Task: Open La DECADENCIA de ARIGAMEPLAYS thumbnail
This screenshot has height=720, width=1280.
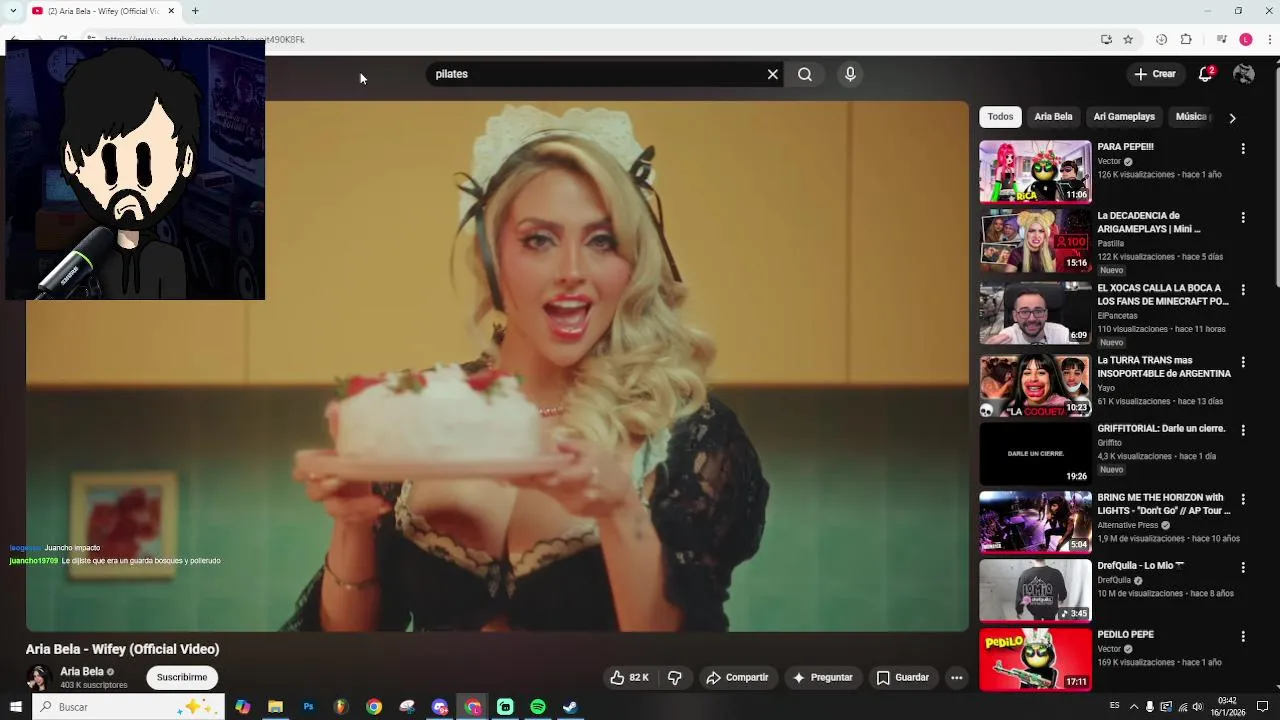Action: pos(1035,241)
